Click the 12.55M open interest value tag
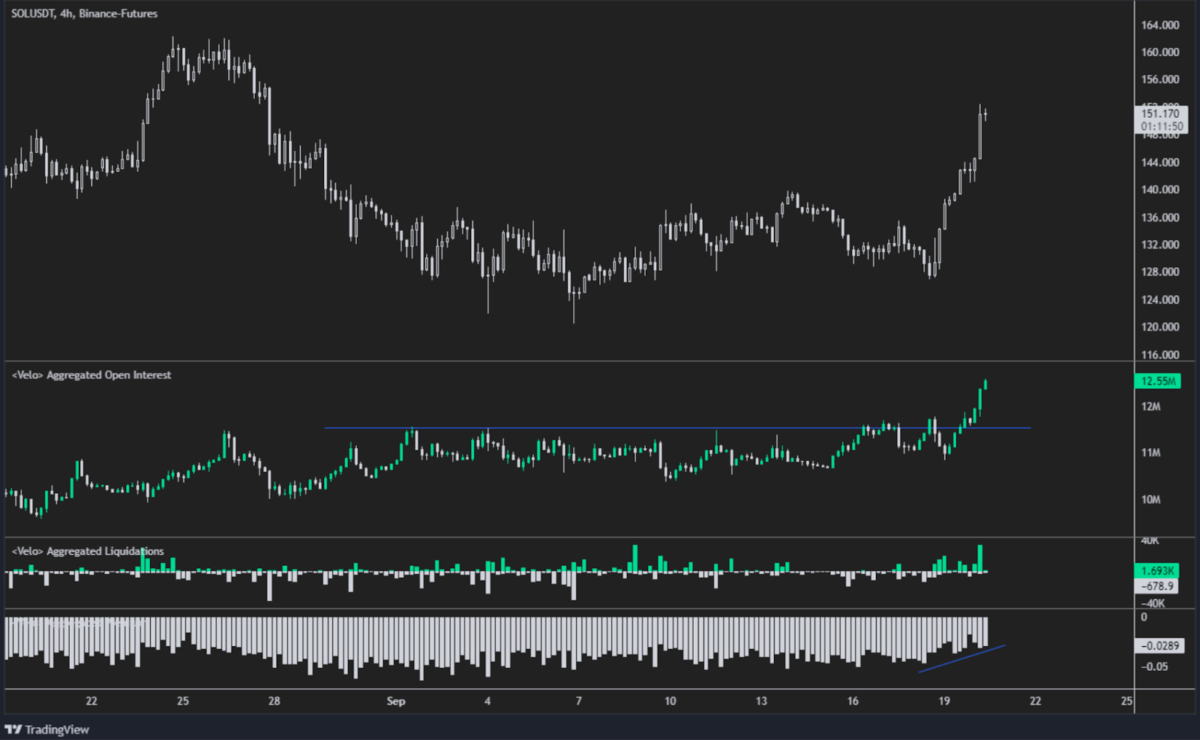This screenshot has height=740, width=1200. pyautogui.click(x=1157, y=381)
